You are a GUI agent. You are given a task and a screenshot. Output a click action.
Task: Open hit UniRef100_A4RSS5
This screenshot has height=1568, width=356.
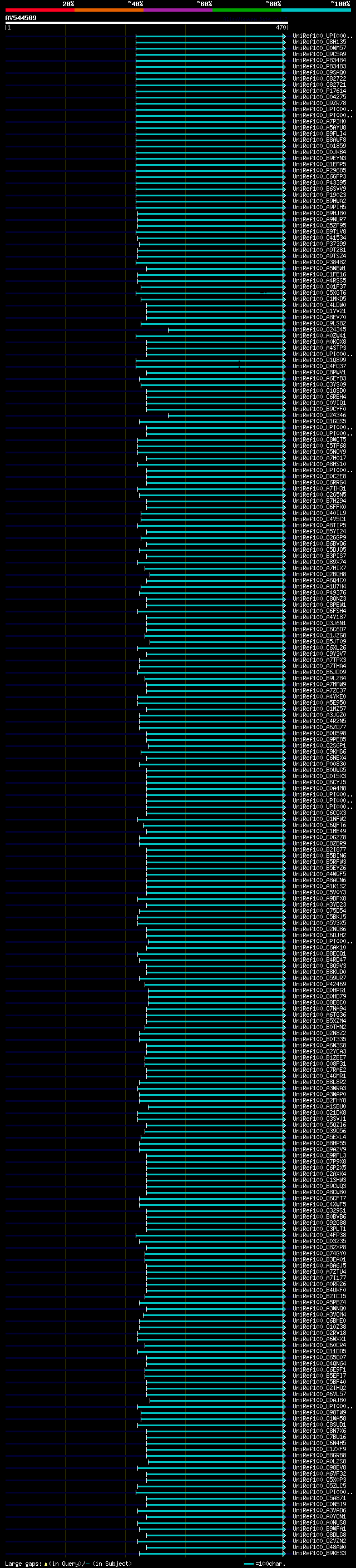319,280
